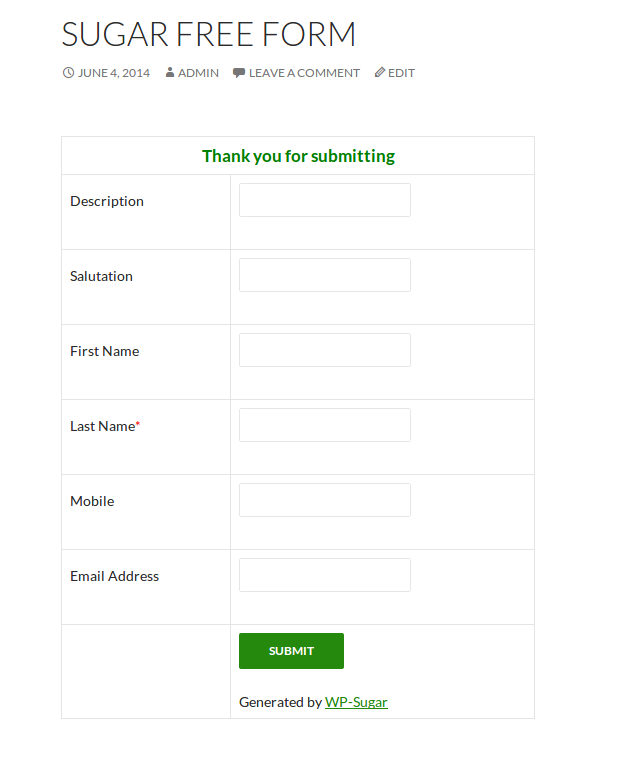Select the Email Address input field
The width and height of the screenshot is (628, 759).
click(x=325, y=575)
